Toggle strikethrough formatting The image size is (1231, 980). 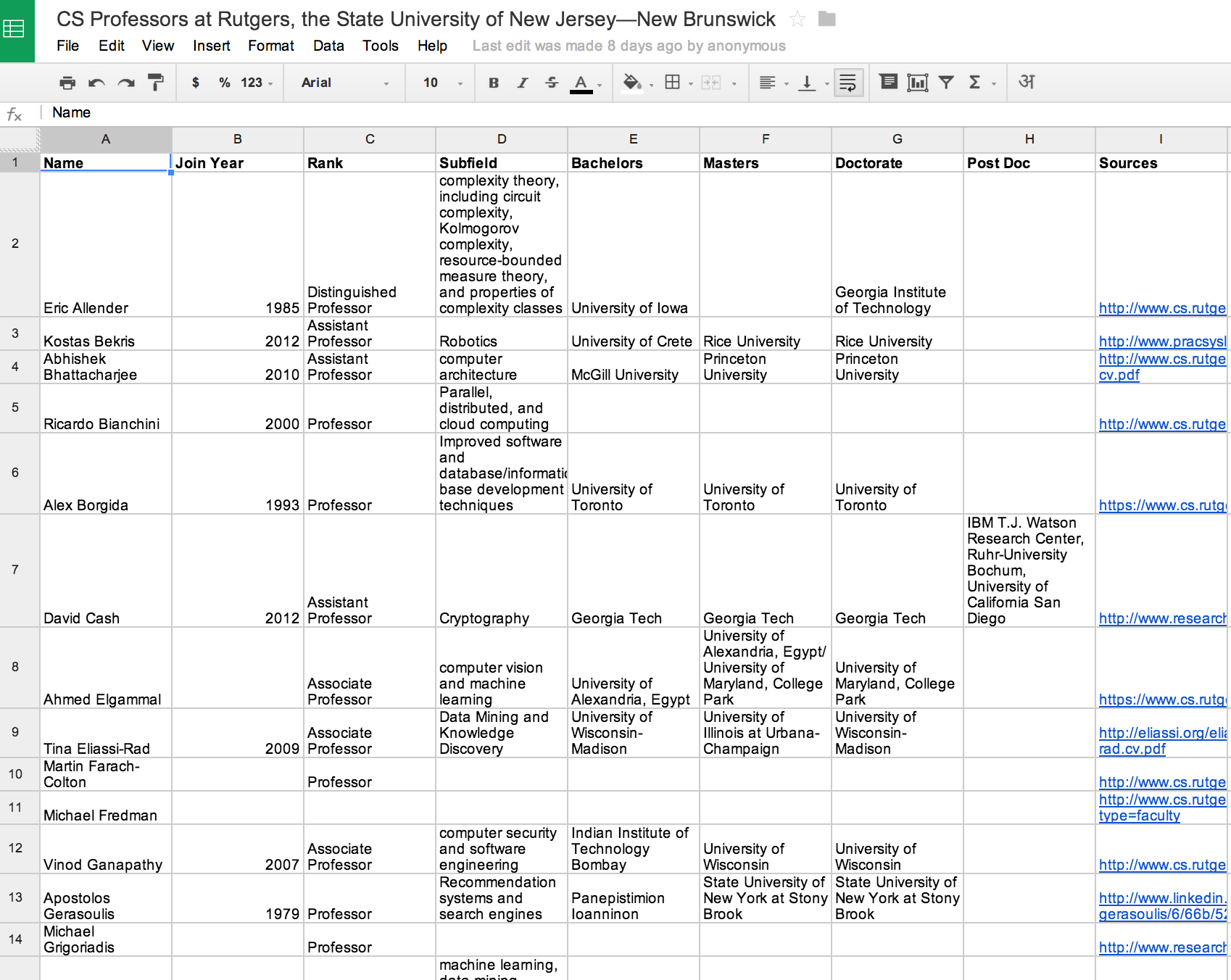pos(552,83)
